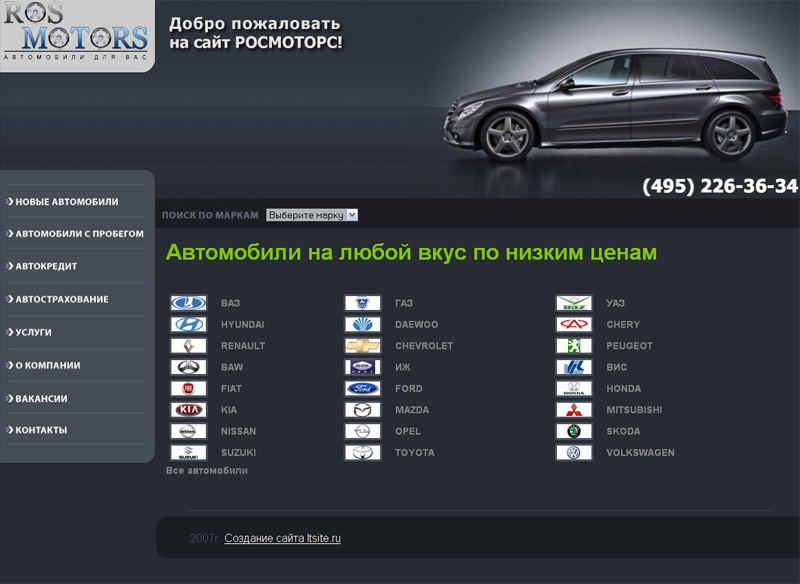This screenshot has width=800, height=584.
Task: Select the HONDA text link
Action: (624, 389)
